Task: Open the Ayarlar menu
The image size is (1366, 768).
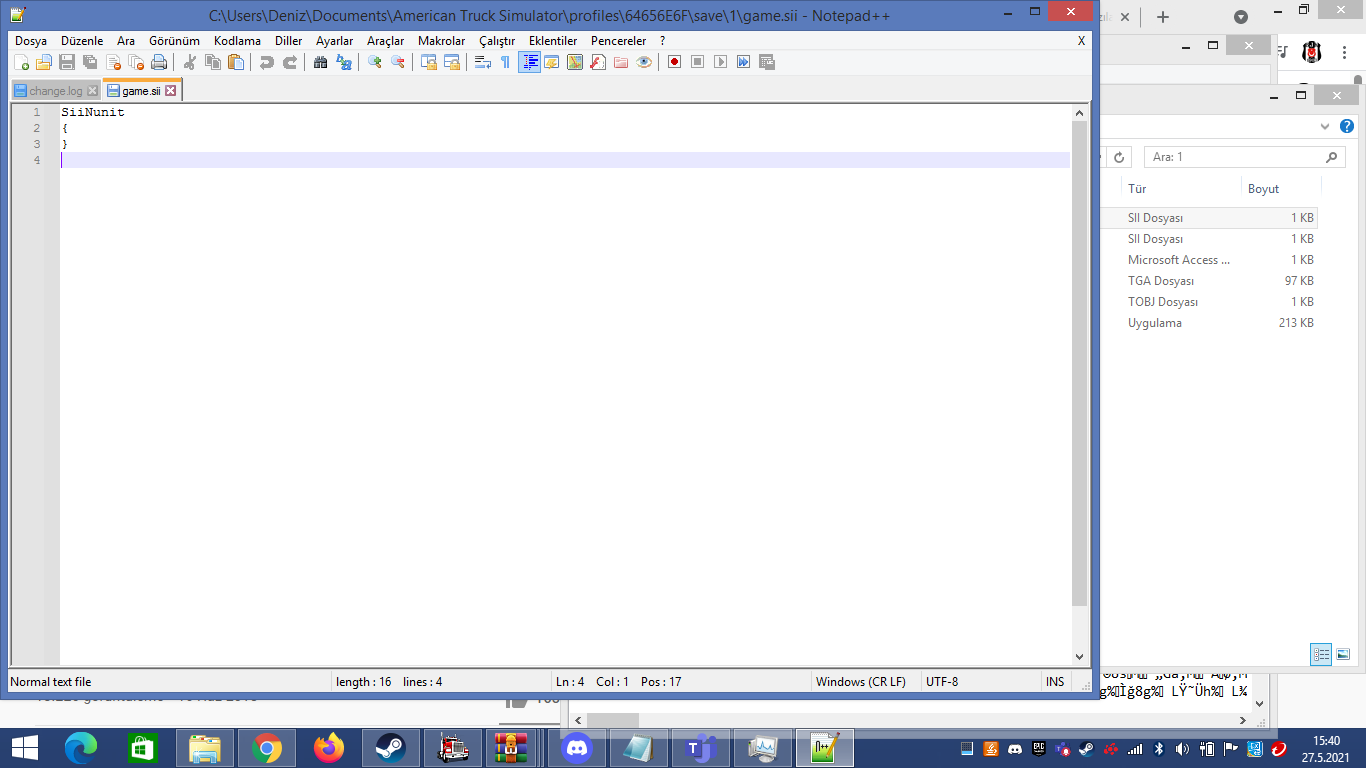Action: click(x=334, y=41)
